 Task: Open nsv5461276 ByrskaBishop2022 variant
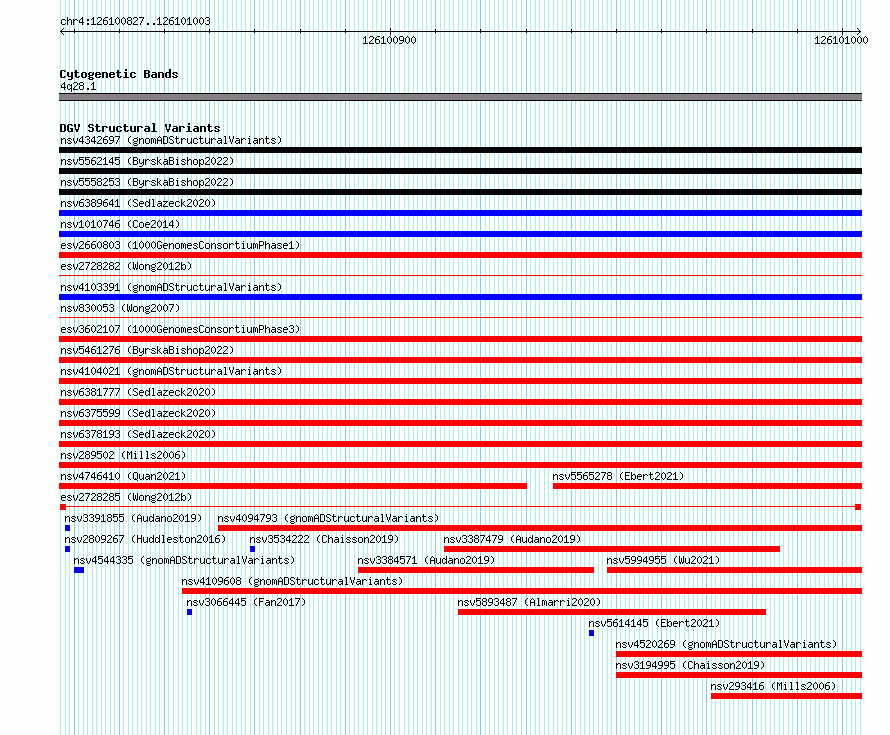click(147, 350)
